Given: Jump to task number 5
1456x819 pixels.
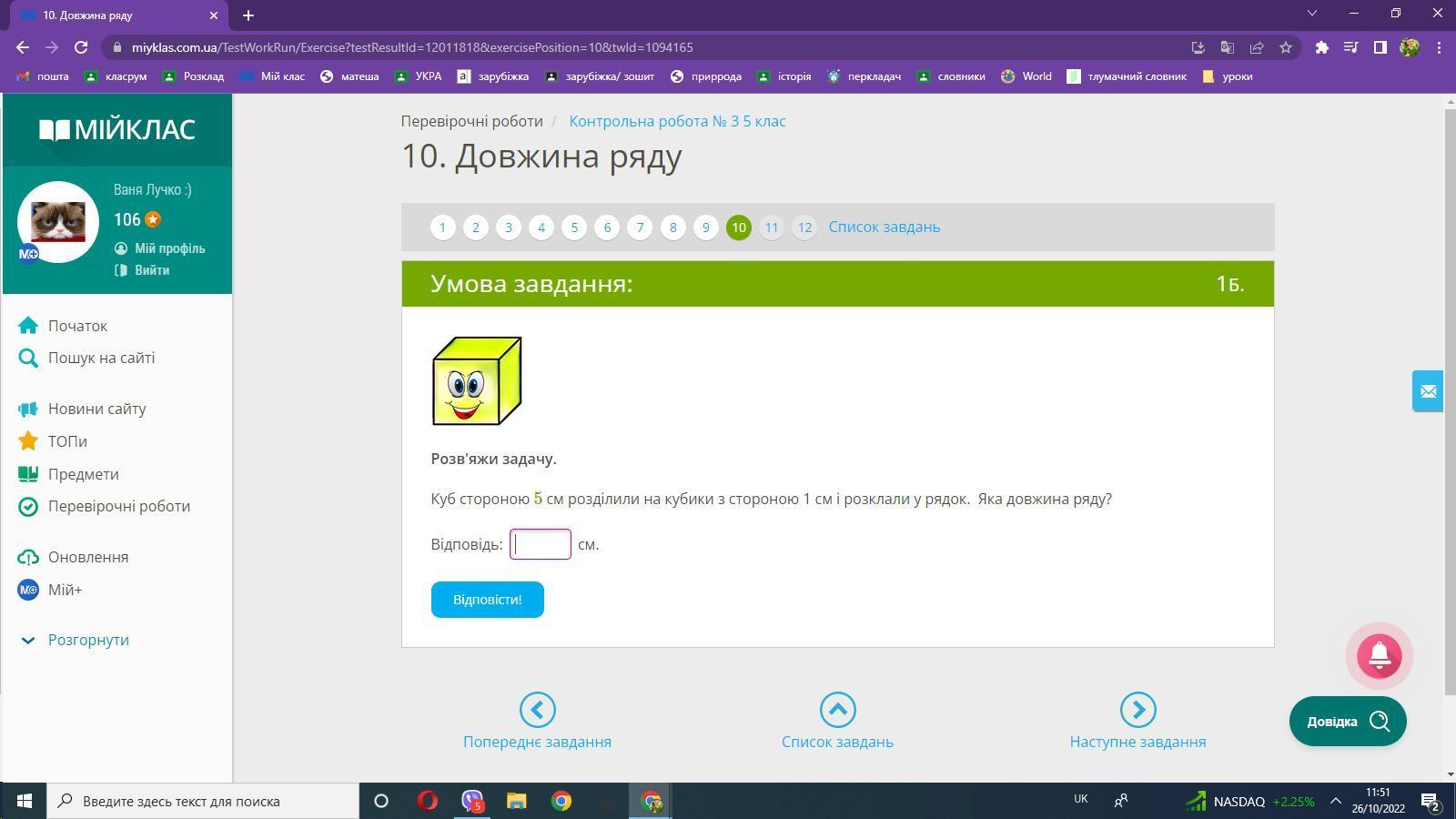Looking at the screenshot, I should tap(574, 227).
